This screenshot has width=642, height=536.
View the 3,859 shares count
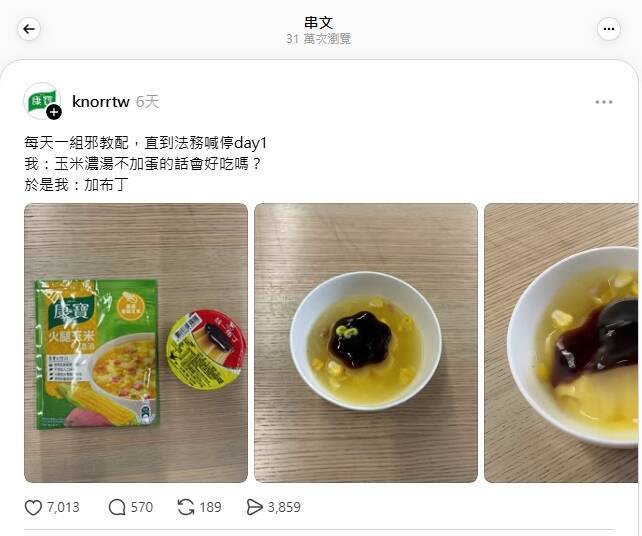click(284, 507)
